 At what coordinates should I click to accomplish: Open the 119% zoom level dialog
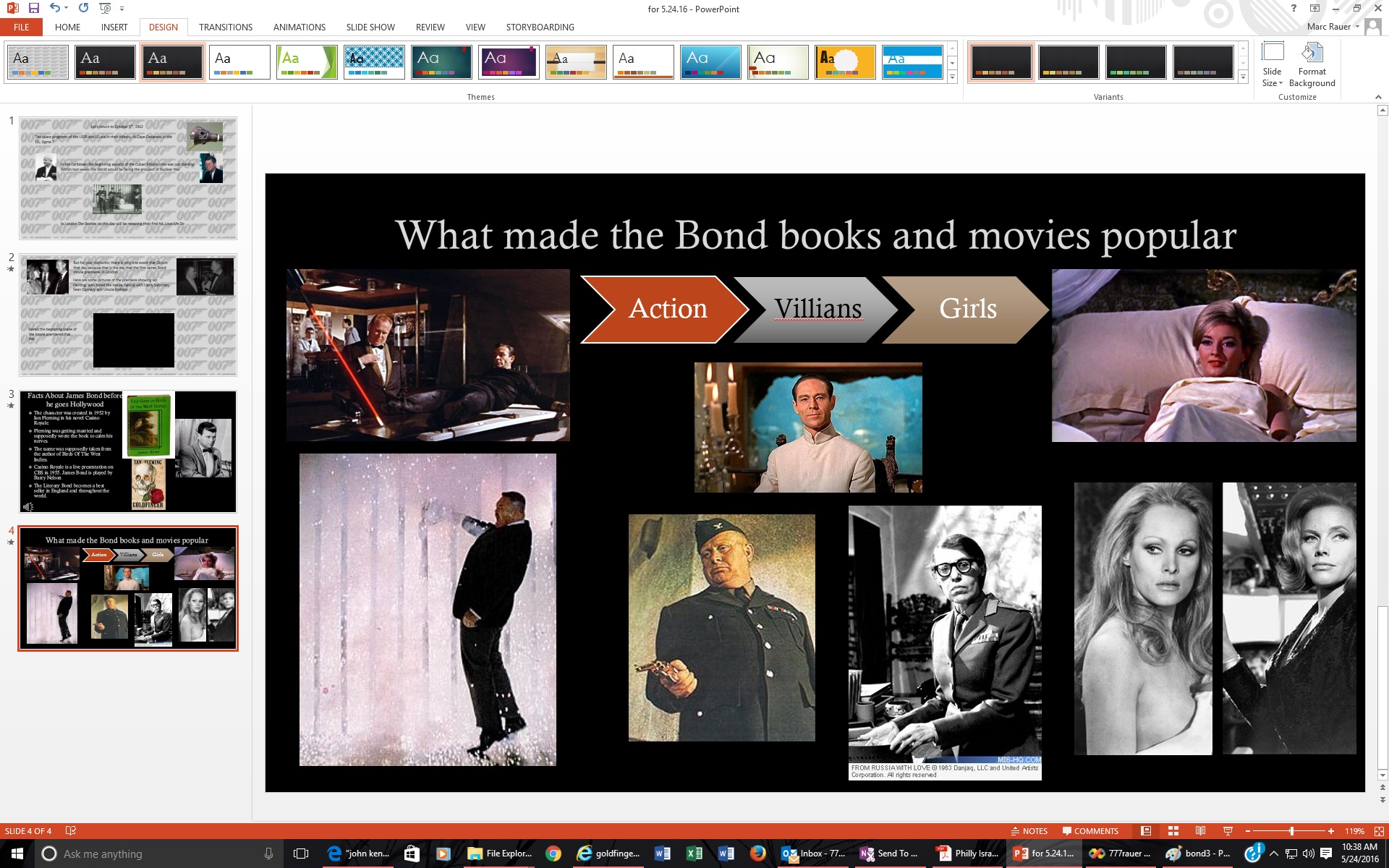click(x=1354, y=831)
